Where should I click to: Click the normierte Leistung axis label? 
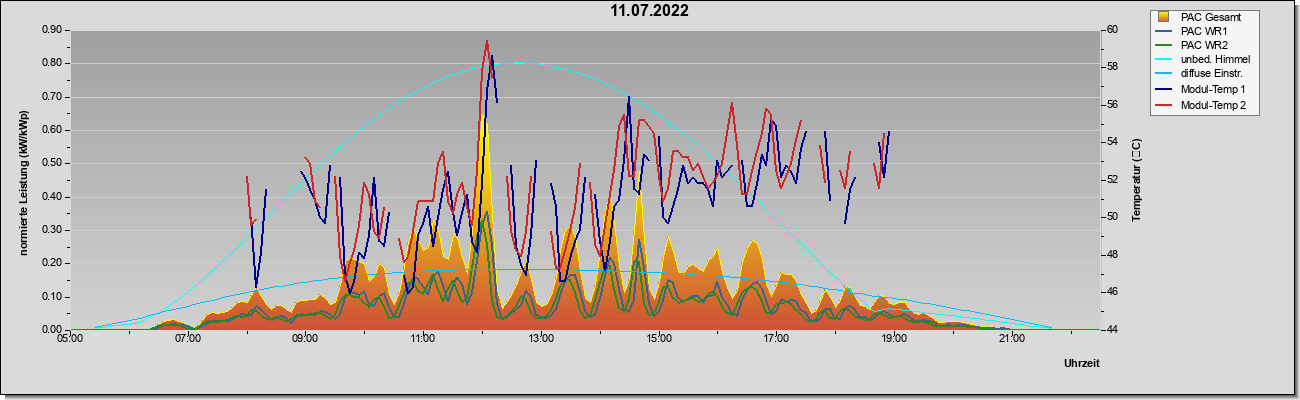(23, 180)
